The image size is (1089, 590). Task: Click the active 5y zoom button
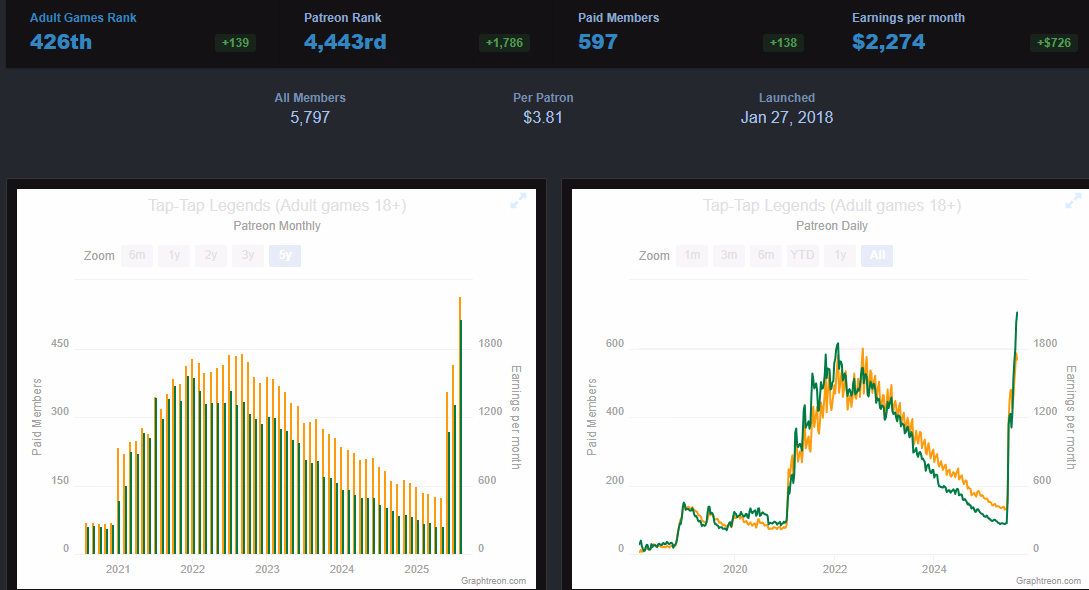pyautogui.click(x=285, y=256)
